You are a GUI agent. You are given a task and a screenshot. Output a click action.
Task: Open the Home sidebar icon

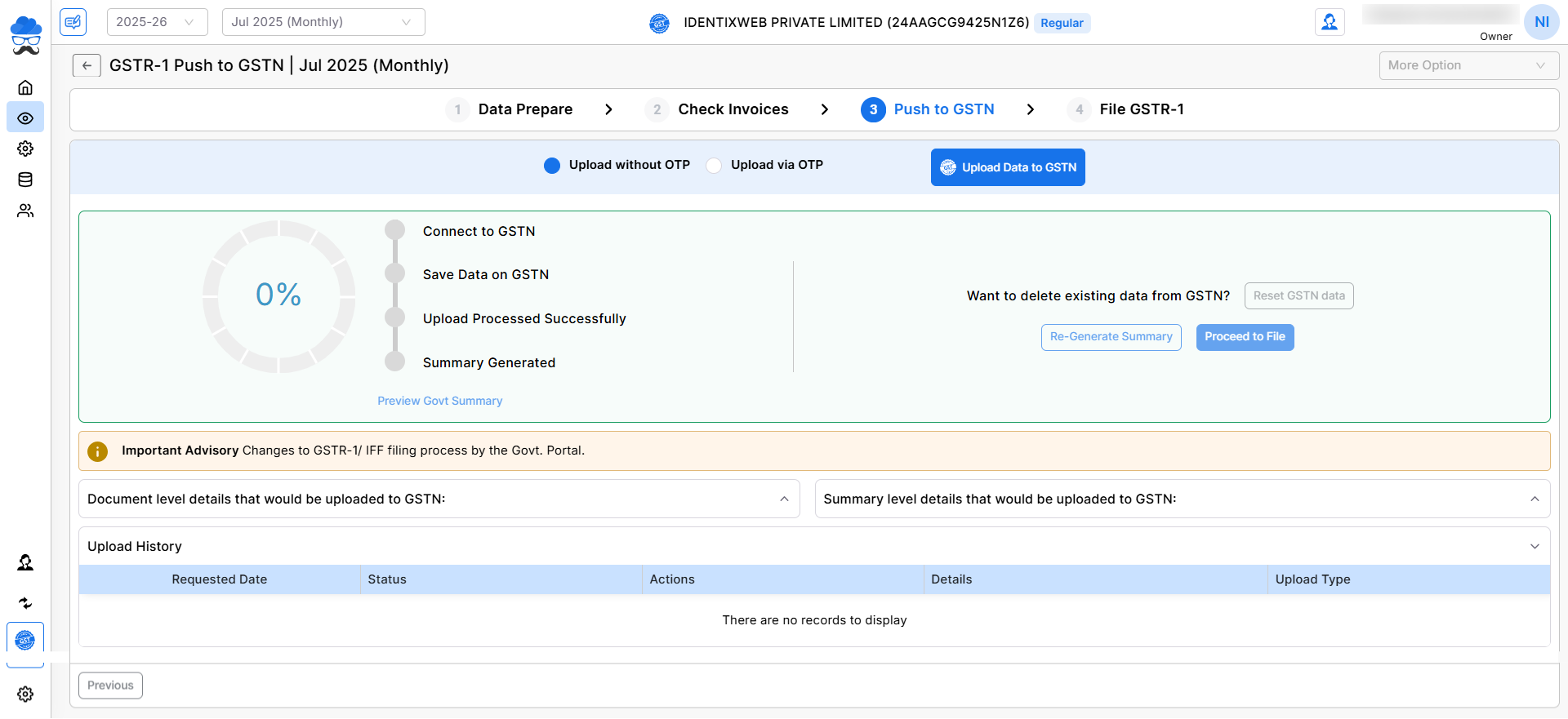tap(25, 87)
